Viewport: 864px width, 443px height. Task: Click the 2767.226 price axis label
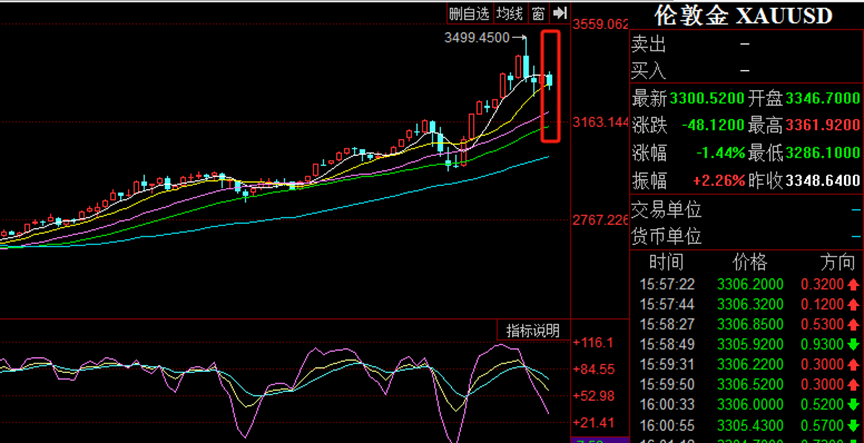[x=601, y=220]
